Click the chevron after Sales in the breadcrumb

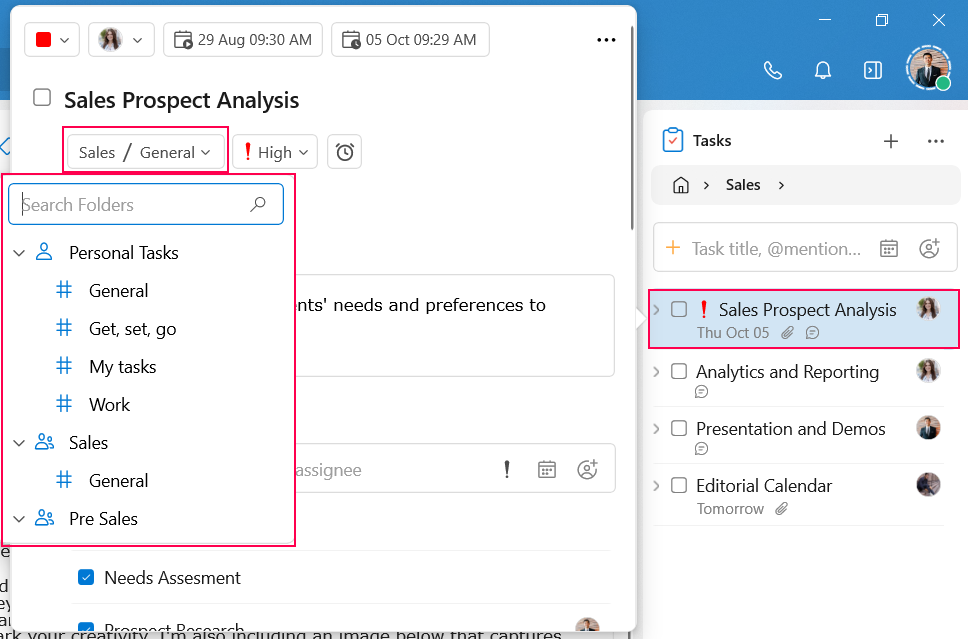click(781, 185)
